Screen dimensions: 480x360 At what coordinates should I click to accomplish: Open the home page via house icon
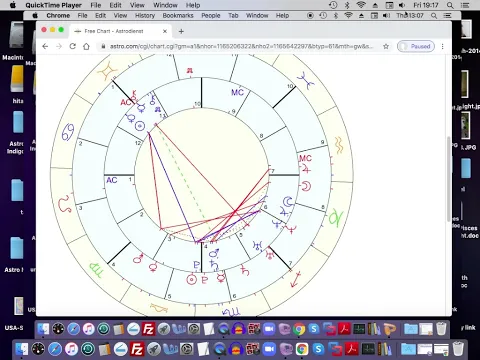[86, 46]
